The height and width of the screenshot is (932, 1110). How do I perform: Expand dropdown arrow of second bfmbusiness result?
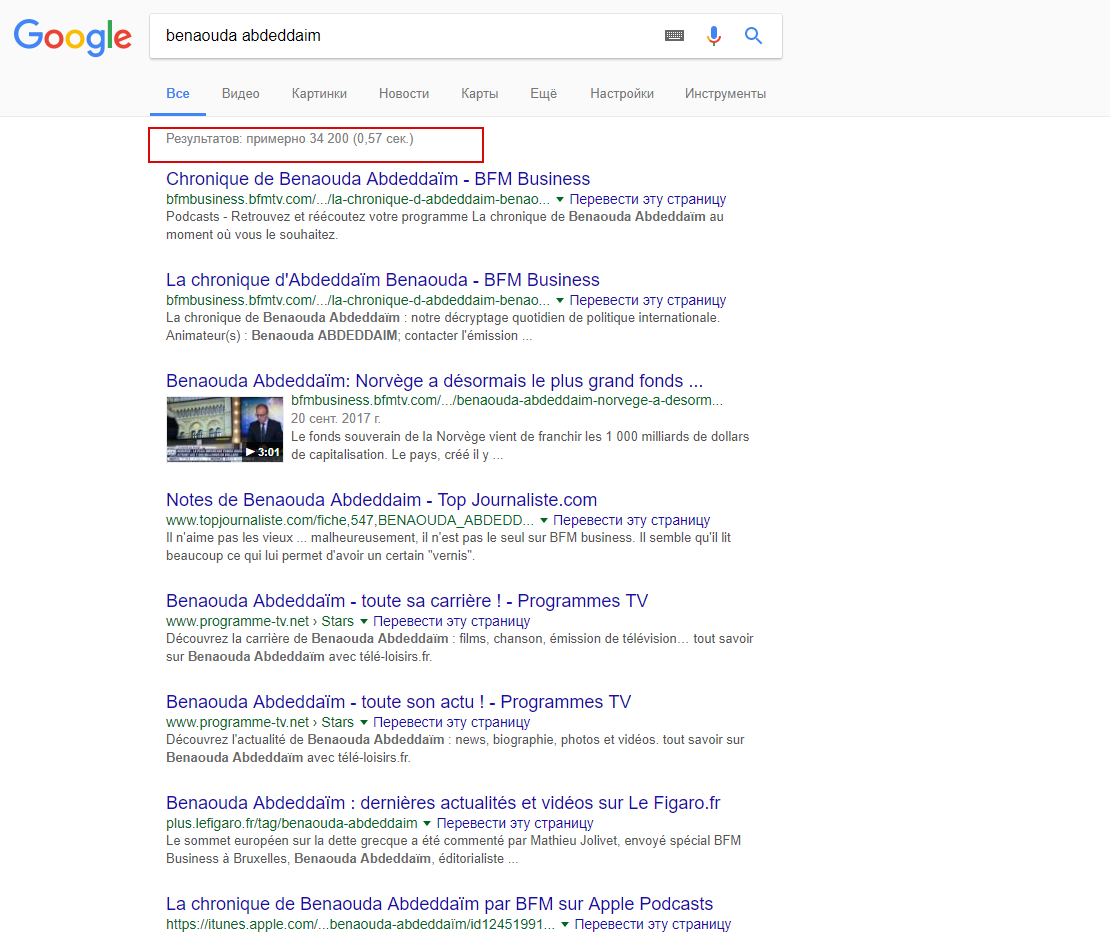tap(559, 301)
